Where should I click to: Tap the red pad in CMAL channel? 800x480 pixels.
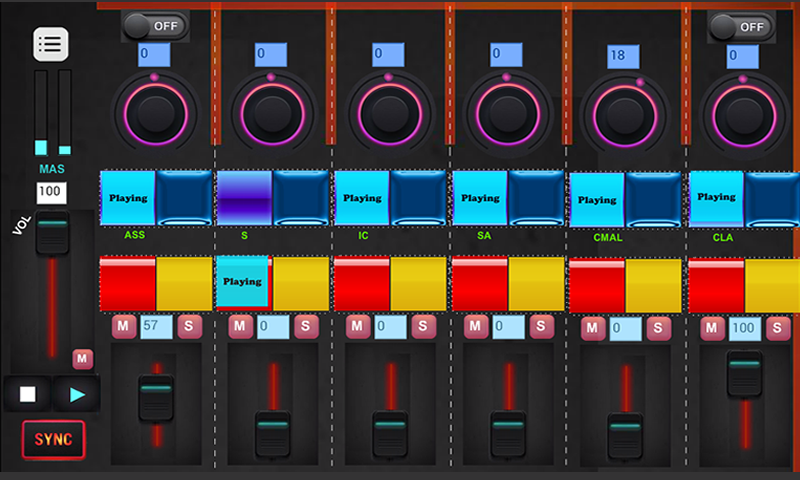point(597,286)
